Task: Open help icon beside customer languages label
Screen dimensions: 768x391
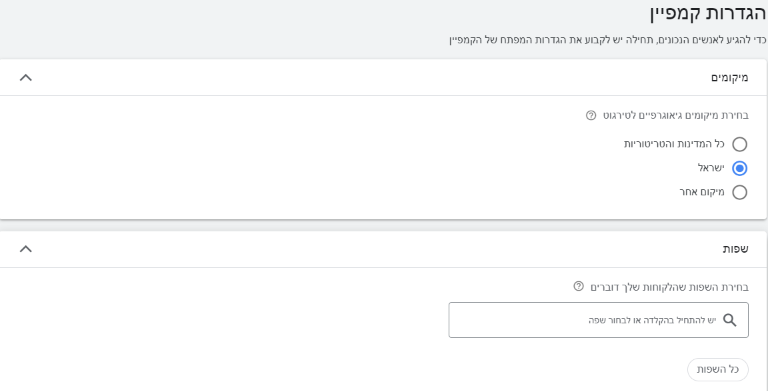Action: pos(578,286)
